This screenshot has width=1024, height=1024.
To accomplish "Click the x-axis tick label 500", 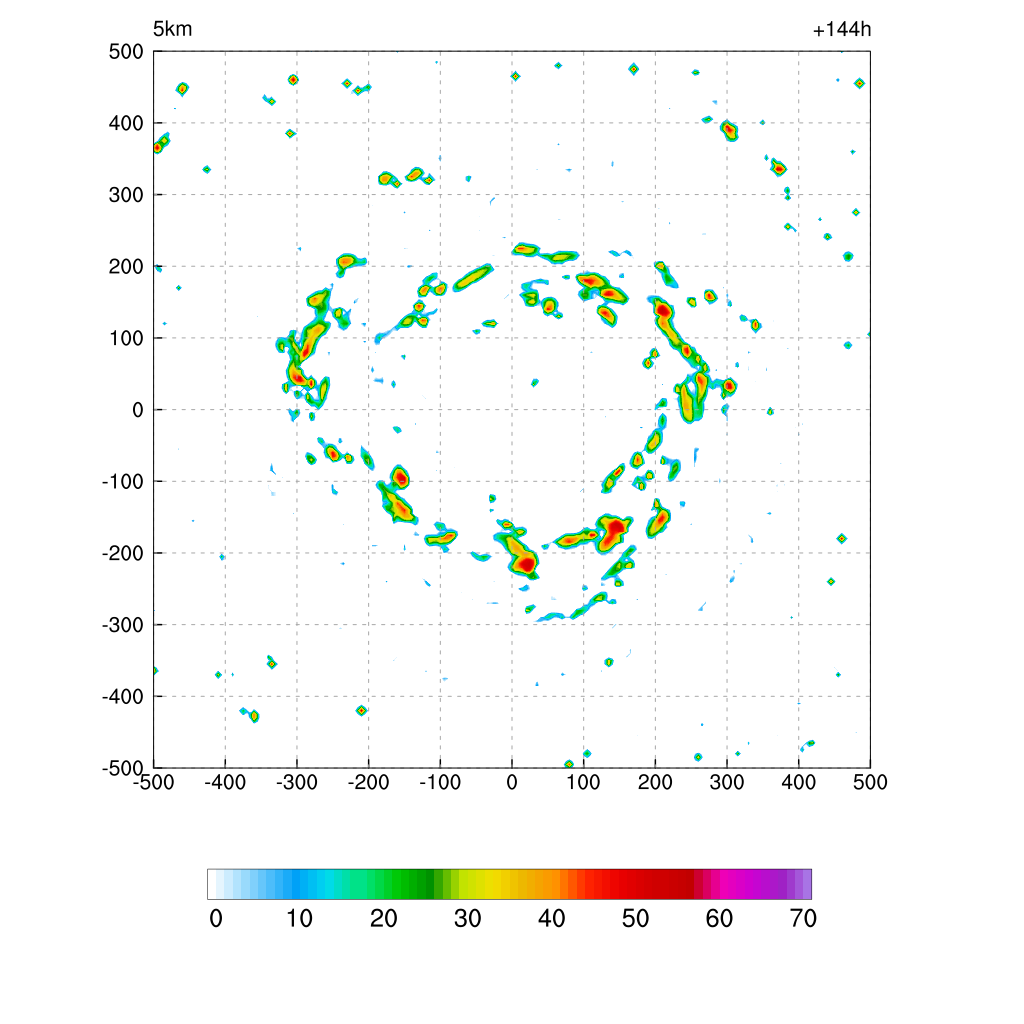I will pos(870,782).
